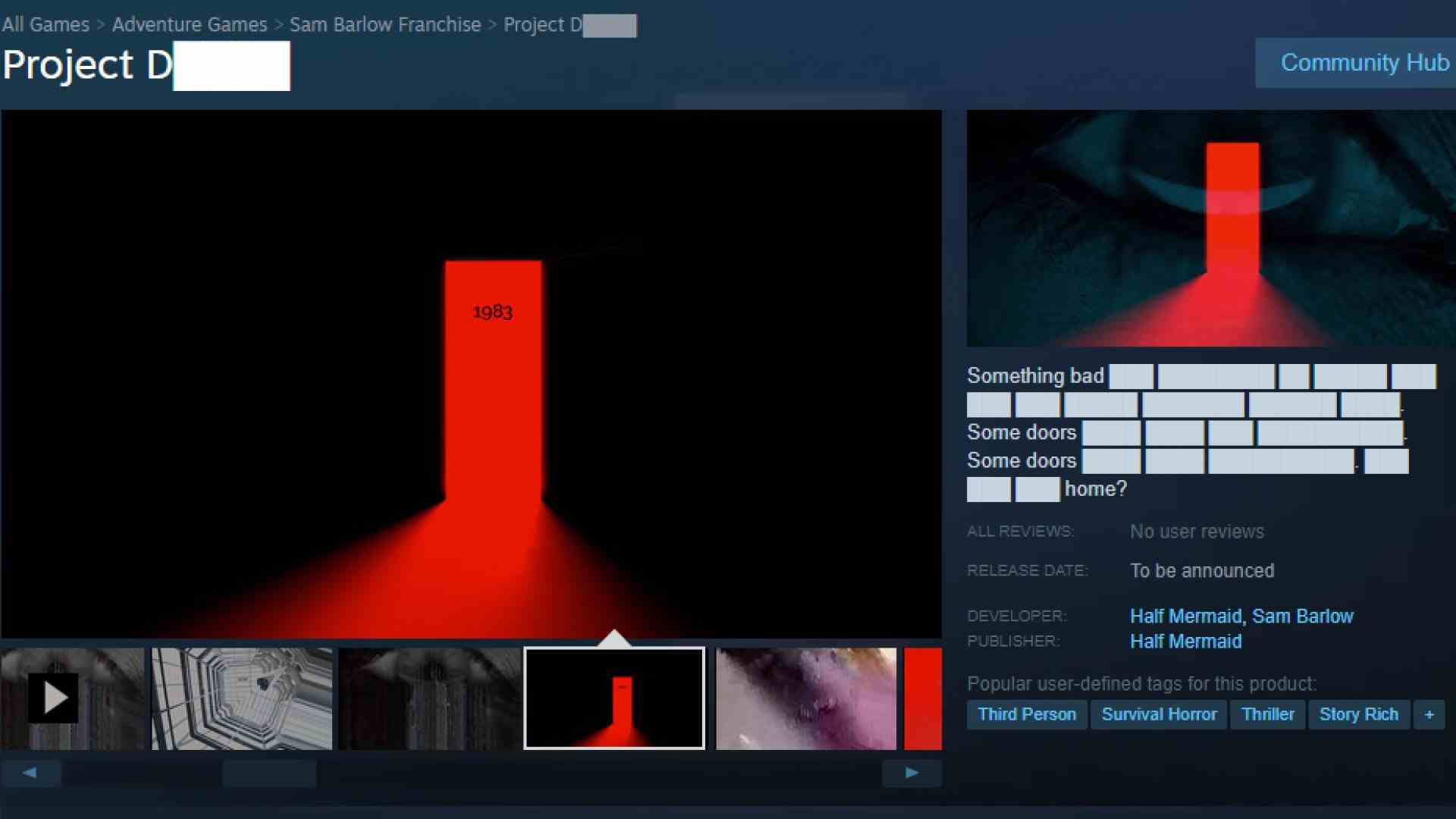Screen dimensions: 1456x819
Task: Navigate to Adventure Games breadcrumb
Action: (187, 23)
